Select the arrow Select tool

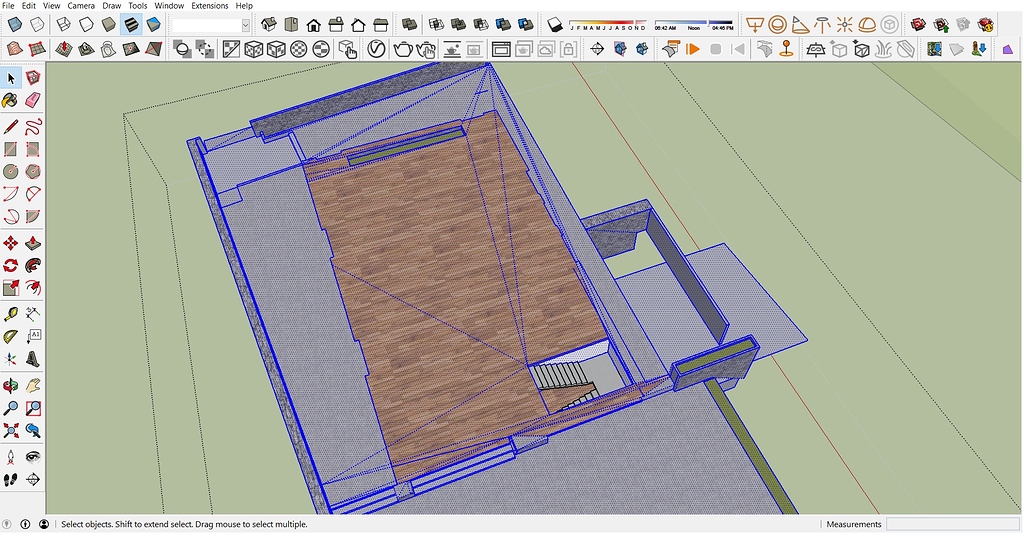pos(11,78)
